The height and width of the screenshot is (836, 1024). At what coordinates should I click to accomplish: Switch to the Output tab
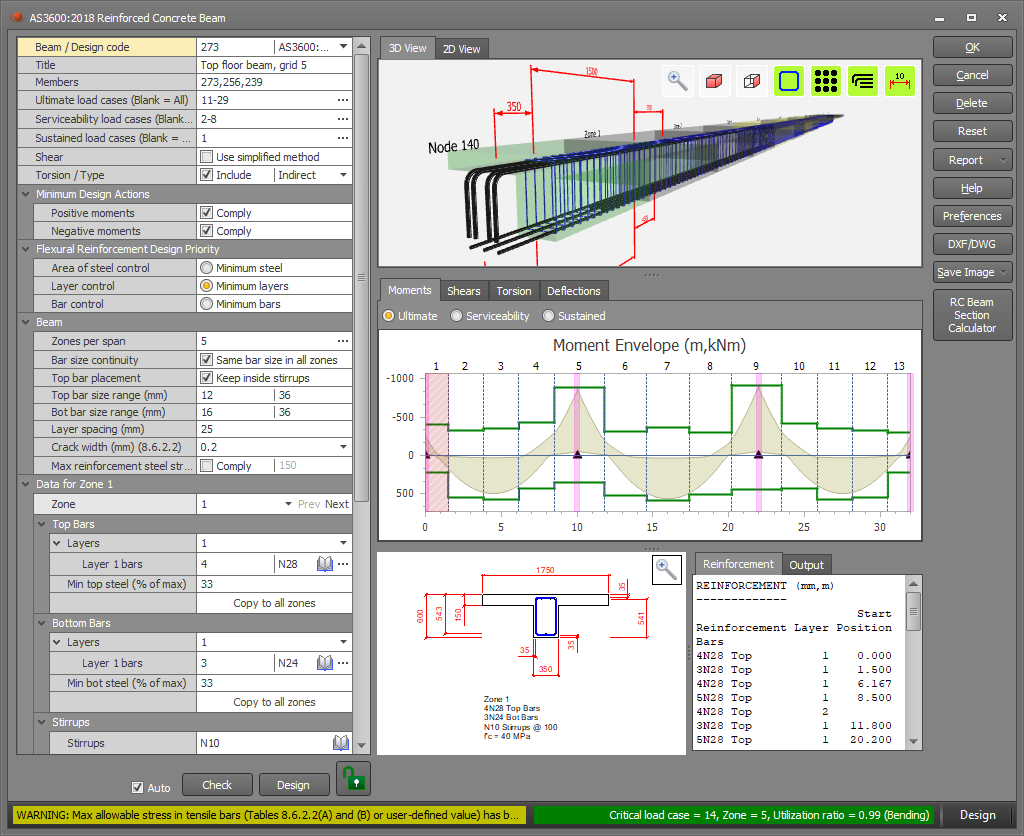807,565
